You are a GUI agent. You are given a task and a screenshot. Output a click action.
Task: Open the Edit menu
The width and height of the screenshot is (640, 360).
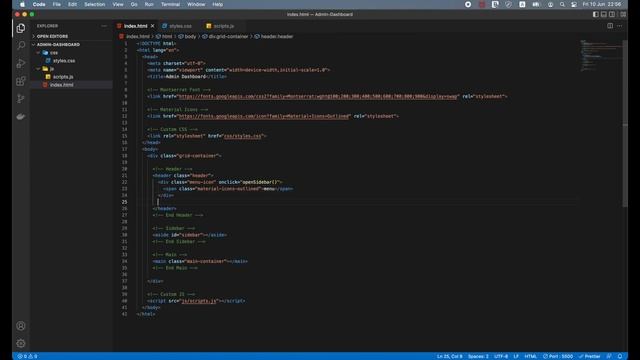tap(72, 4)
